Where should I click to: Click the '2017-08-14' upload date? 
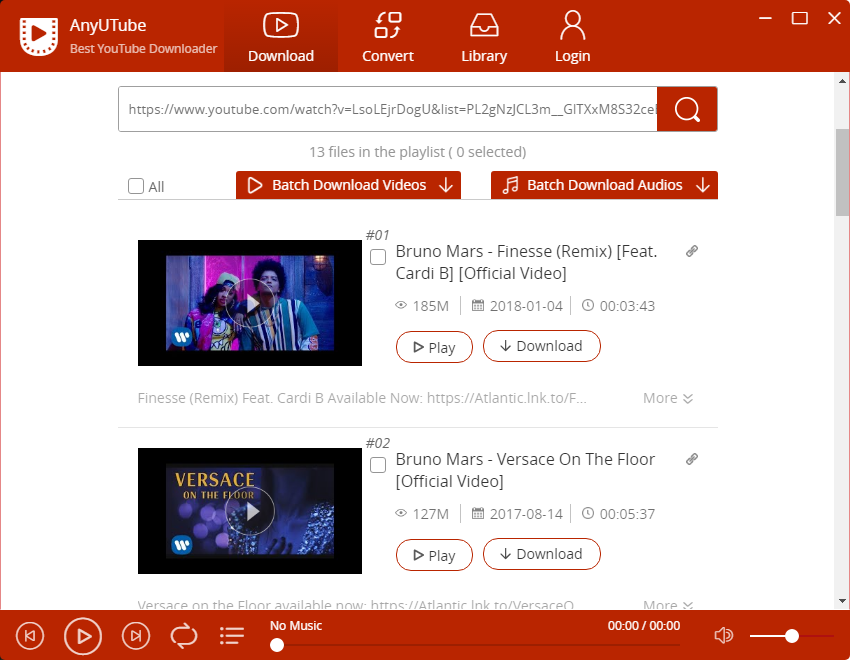pos(526,514)
